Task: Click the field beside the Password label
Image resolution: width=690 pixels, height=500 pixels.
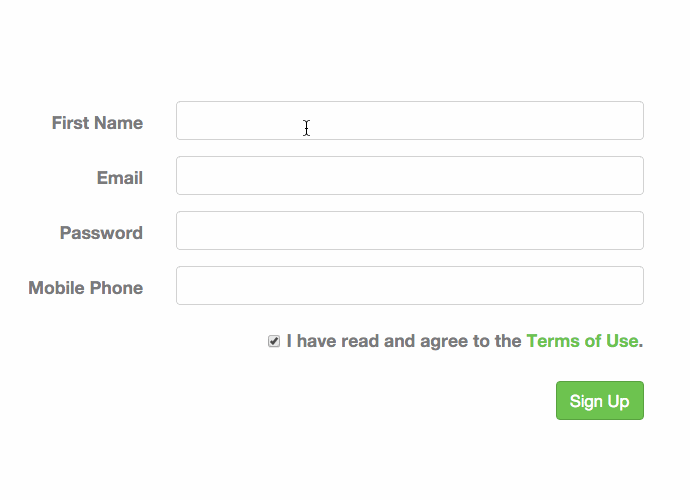Action: (409, 231)
